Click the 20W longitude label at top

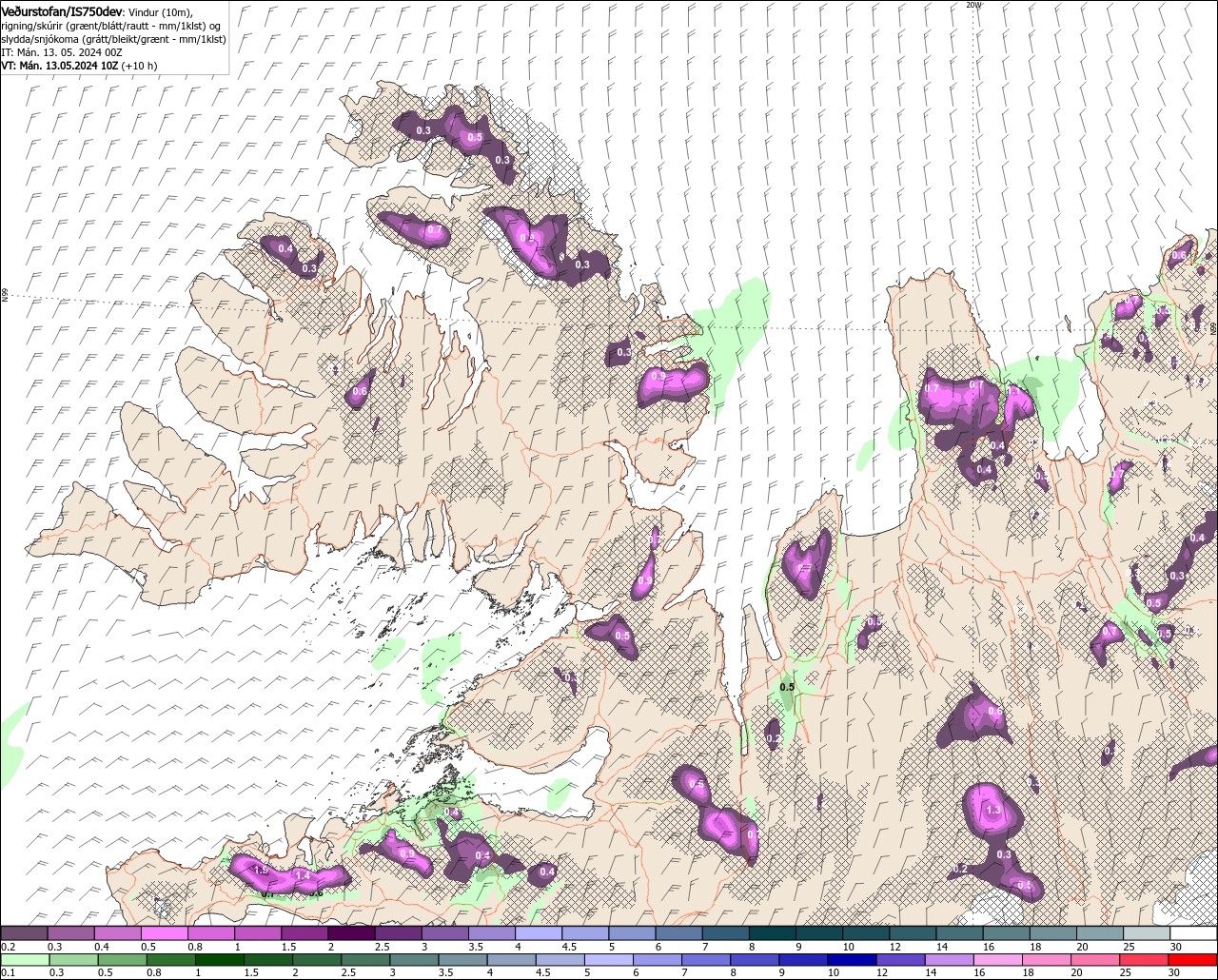[972, 5]
